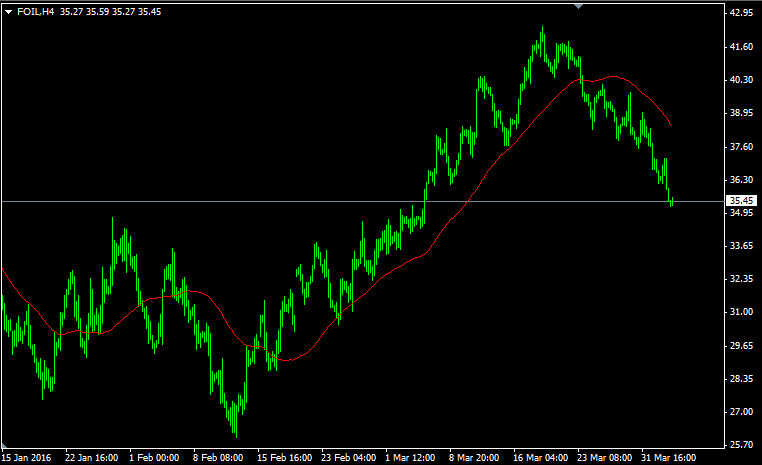This screenshot has height=465, width=762.
Task: Click the 41.60 price scale label
Action: tap(742, 47)
